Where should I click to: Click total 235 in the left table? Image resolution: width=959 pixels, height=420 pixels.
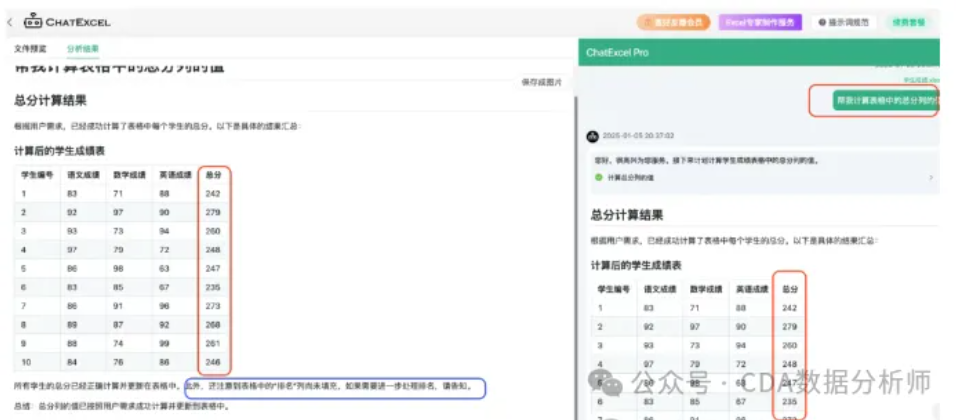tap(213, 287)
